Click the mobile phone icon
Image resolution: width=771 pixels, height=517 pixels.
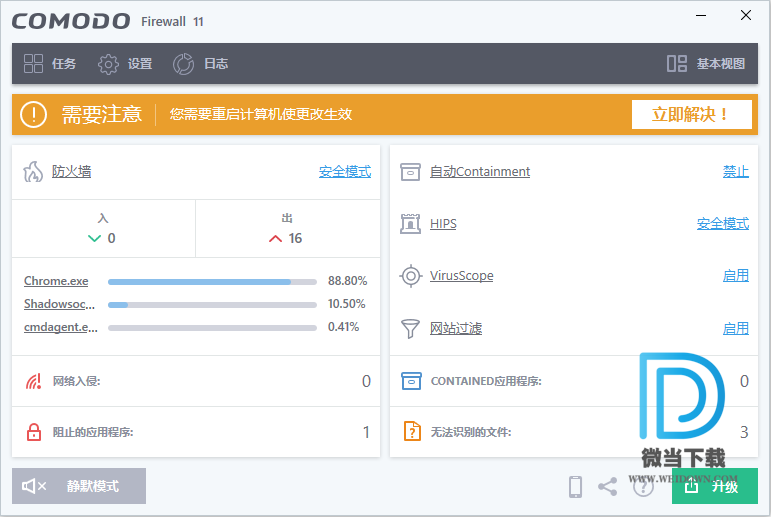click(575, 487)
